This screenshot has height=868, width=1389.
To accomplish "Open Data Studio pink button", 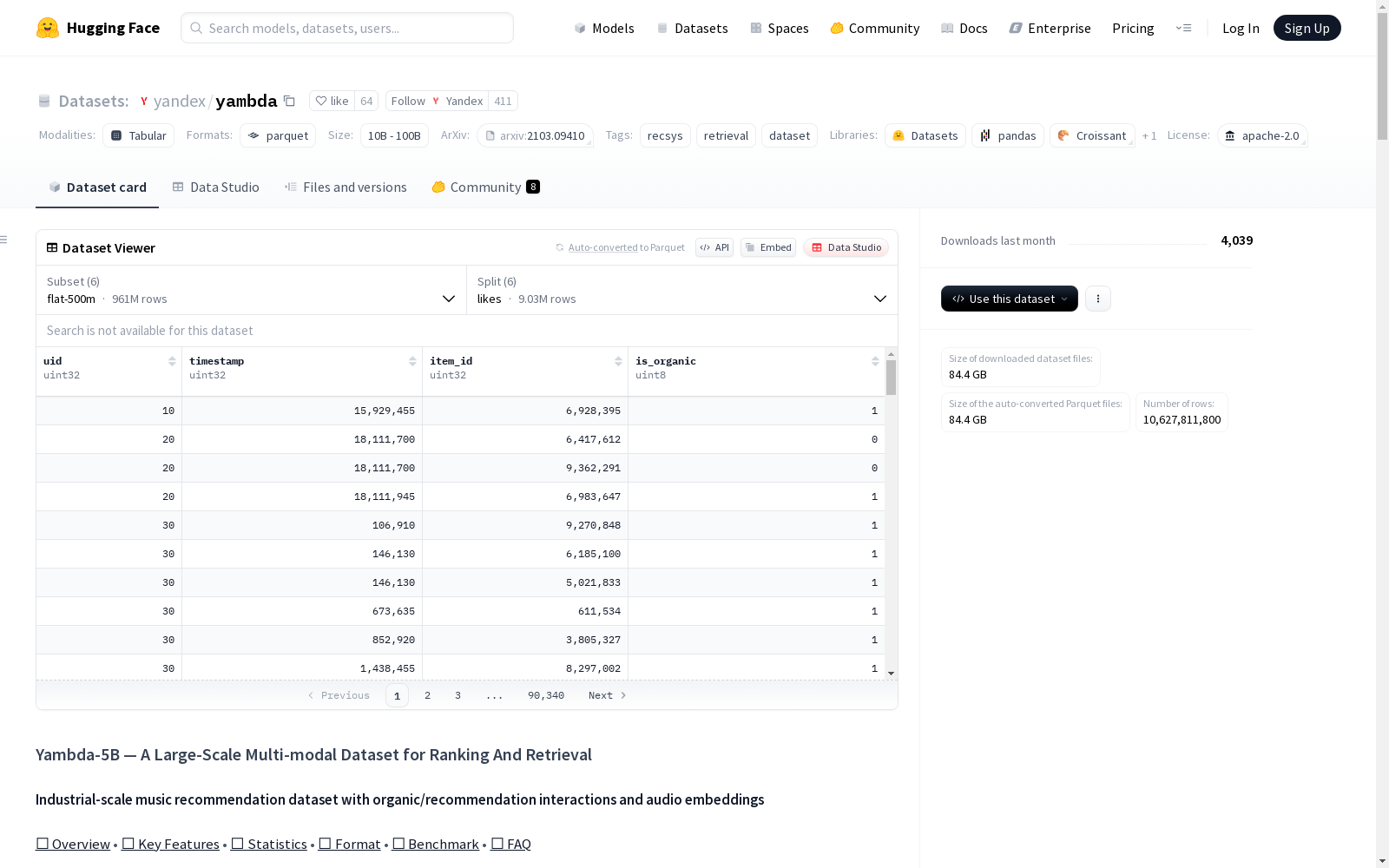I will click(x=846, y=247).
